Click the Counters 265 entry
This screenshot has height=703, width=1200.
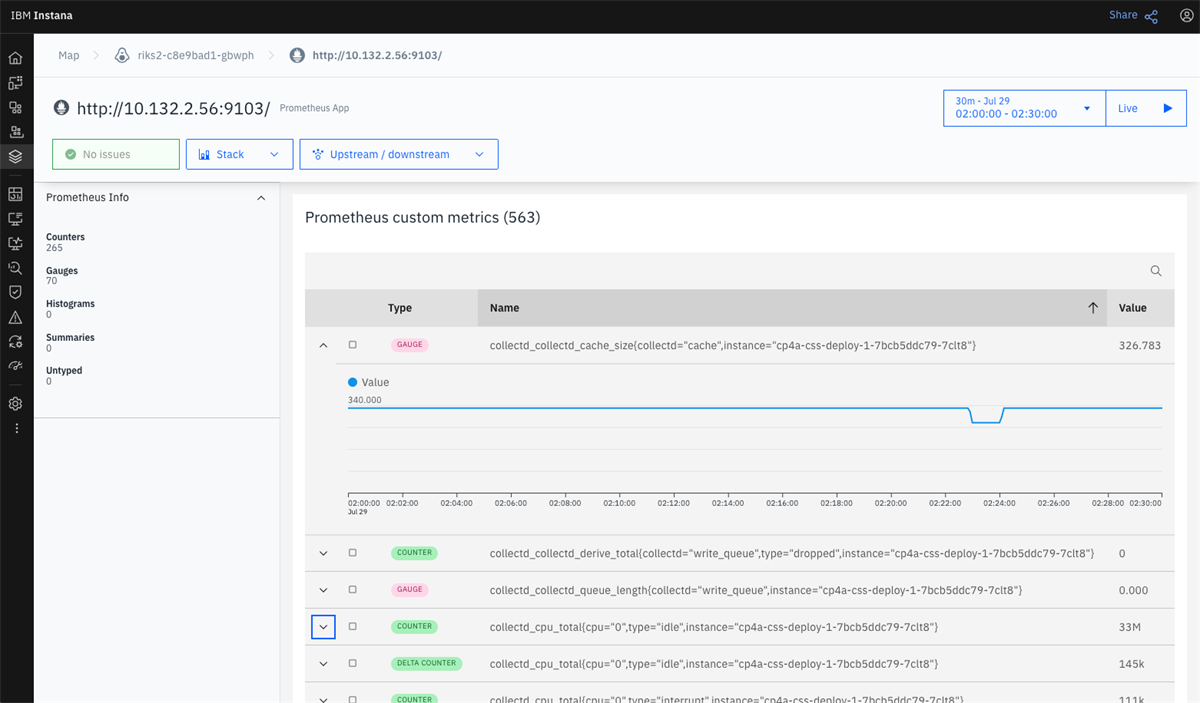point(66,242)
